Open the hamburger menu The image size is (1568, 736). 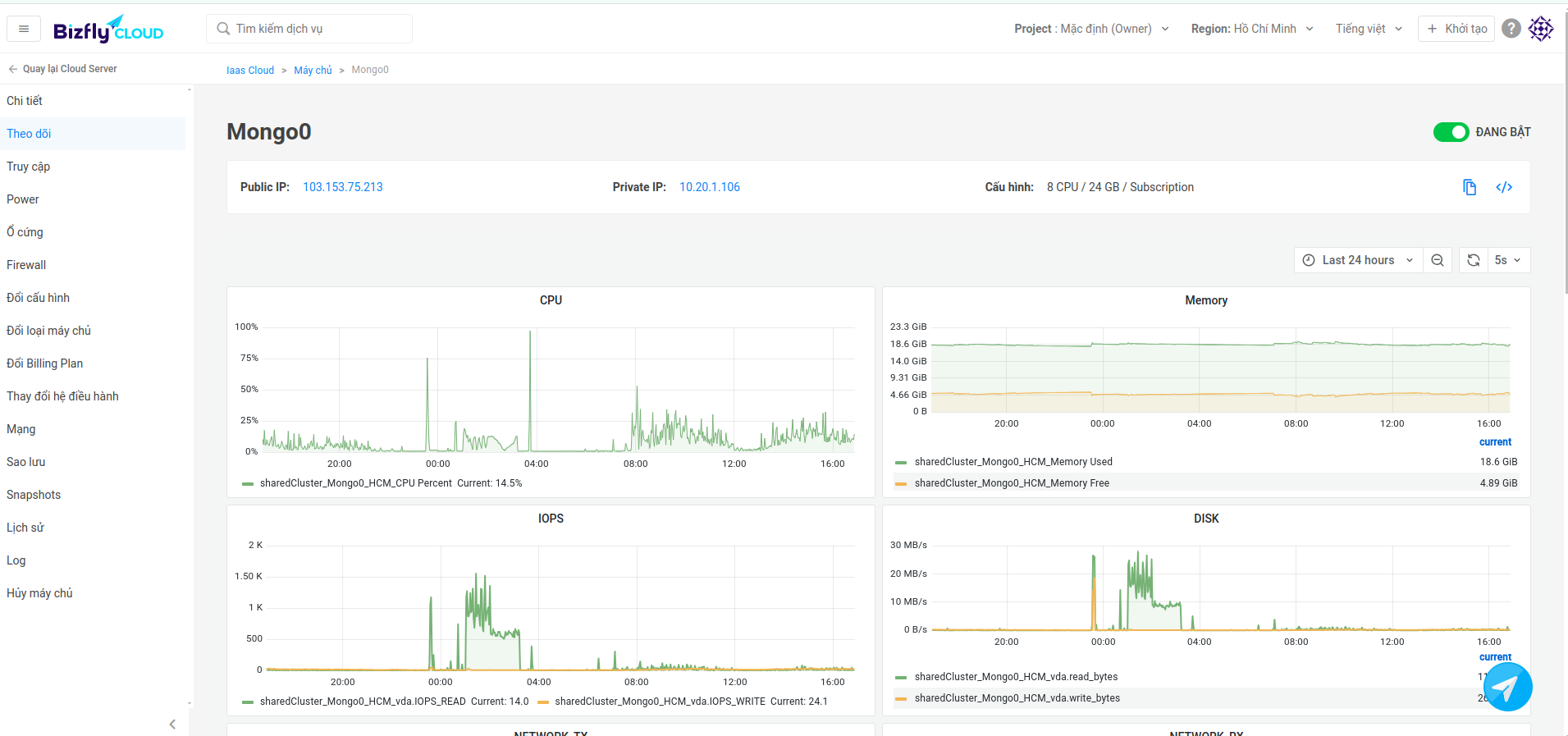24,29
